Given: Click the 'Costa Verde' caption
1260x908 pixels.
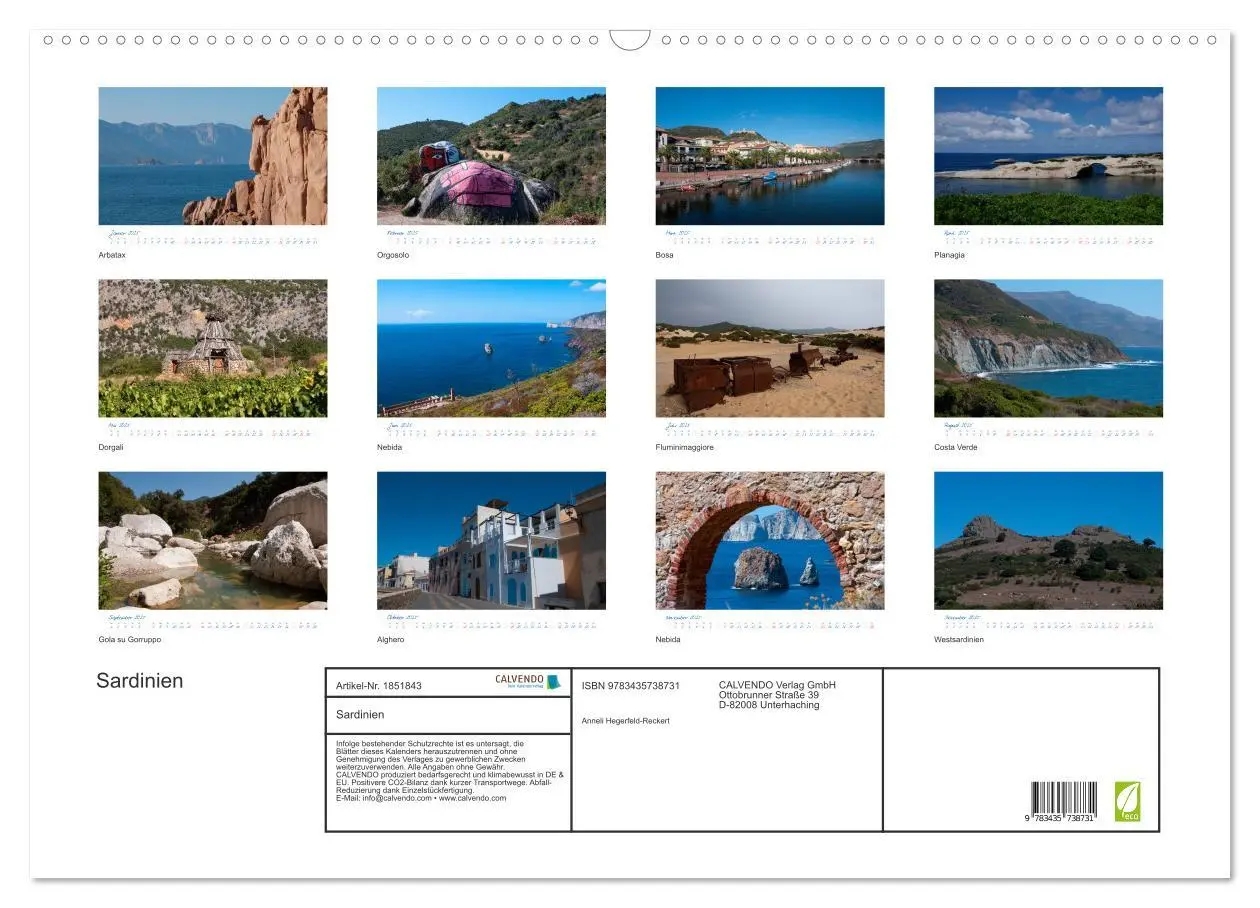Looking at the screenshot, I should tap(956, 447).
